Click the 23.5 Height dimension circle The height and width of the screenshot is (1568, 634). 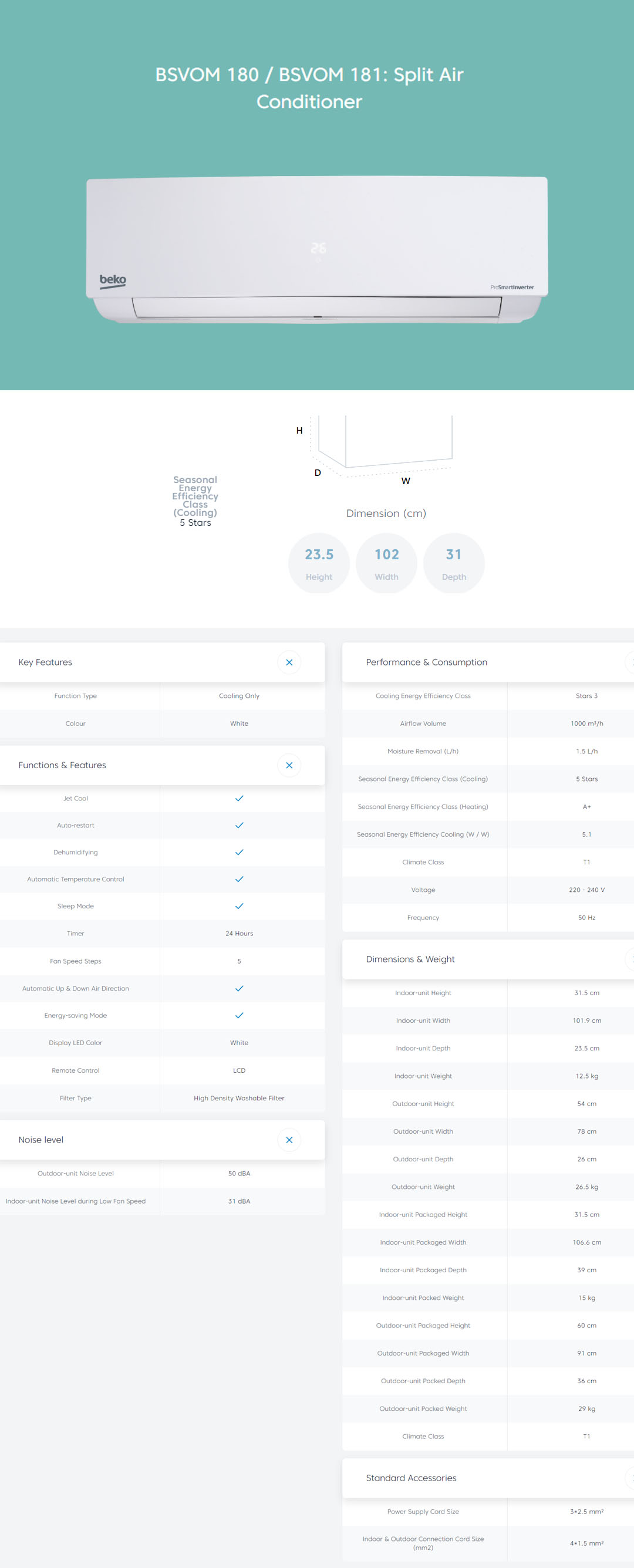click(x=319, y=563)
